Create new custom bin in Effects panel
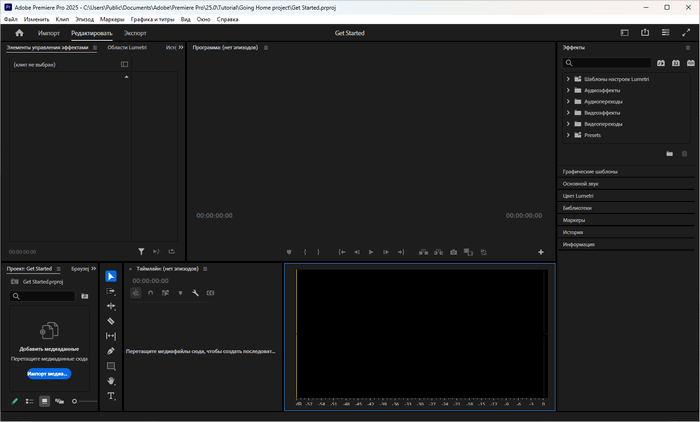700x422 pixels. (x=670, y=154)
